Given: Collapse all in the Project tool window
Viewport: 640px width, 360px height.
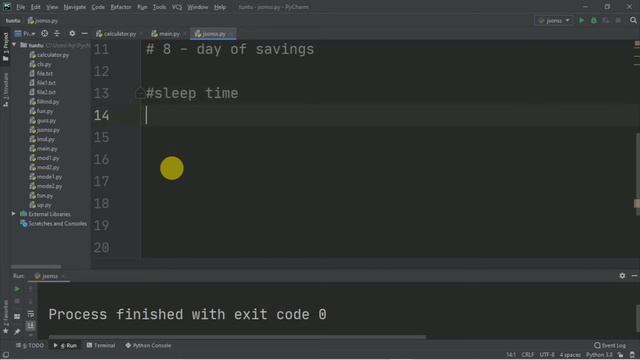Looking at the screenshot, I should coord(57,33).
